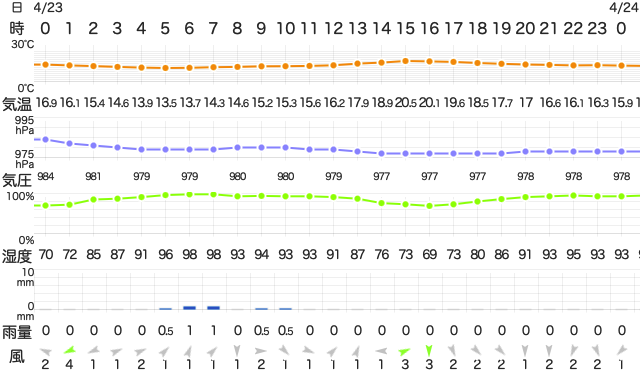Screen dimensions: 640x376
Task: Click the temperature value 17.7
Action: [x=502, y=102]
